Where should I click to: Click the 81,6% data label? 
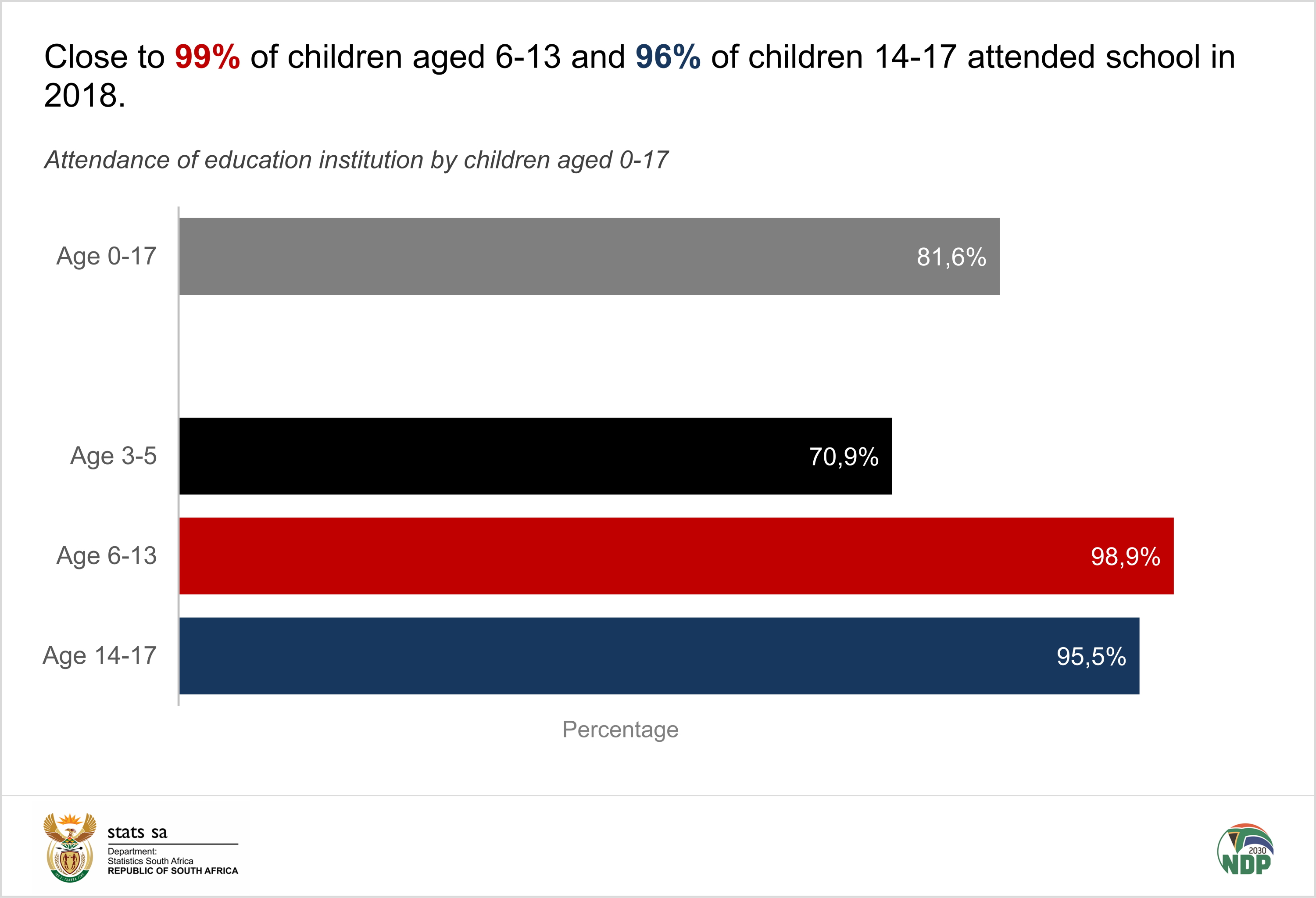[951, 258]
